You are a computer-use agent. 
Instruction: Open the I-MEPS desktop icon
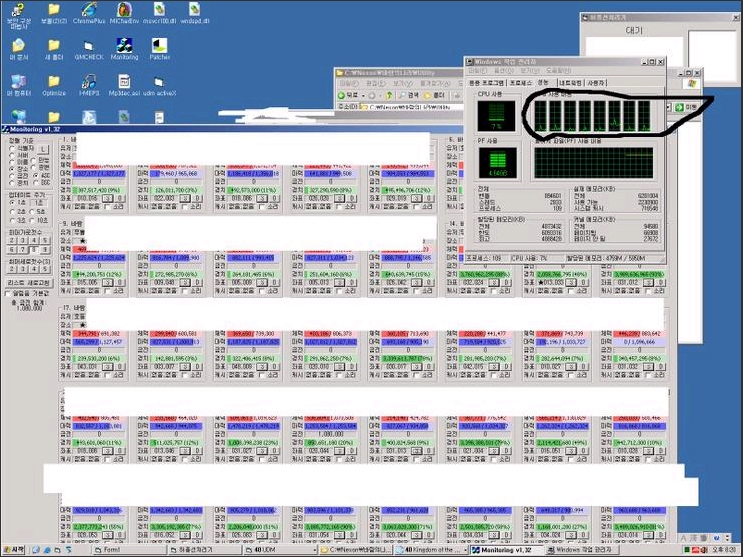(x=89, y=82)
